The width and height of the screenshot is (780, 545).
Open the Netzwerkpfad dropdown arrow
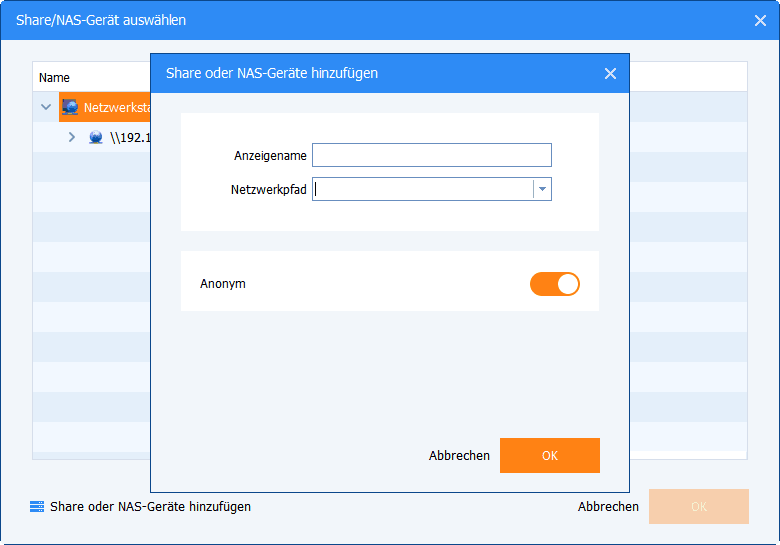coord(542,189)
